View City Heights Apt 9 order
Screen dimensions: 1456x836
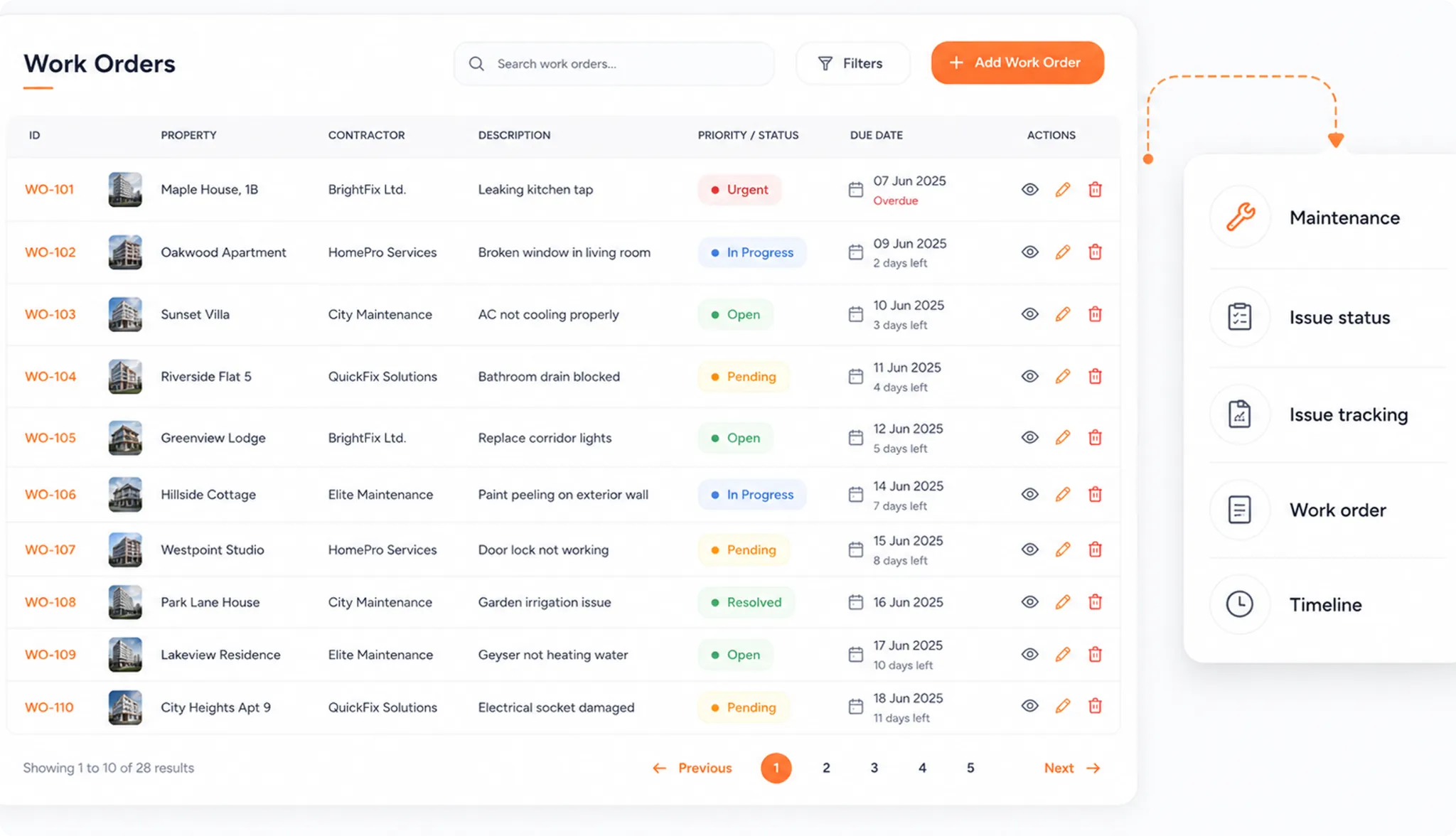pos(1029,706)
